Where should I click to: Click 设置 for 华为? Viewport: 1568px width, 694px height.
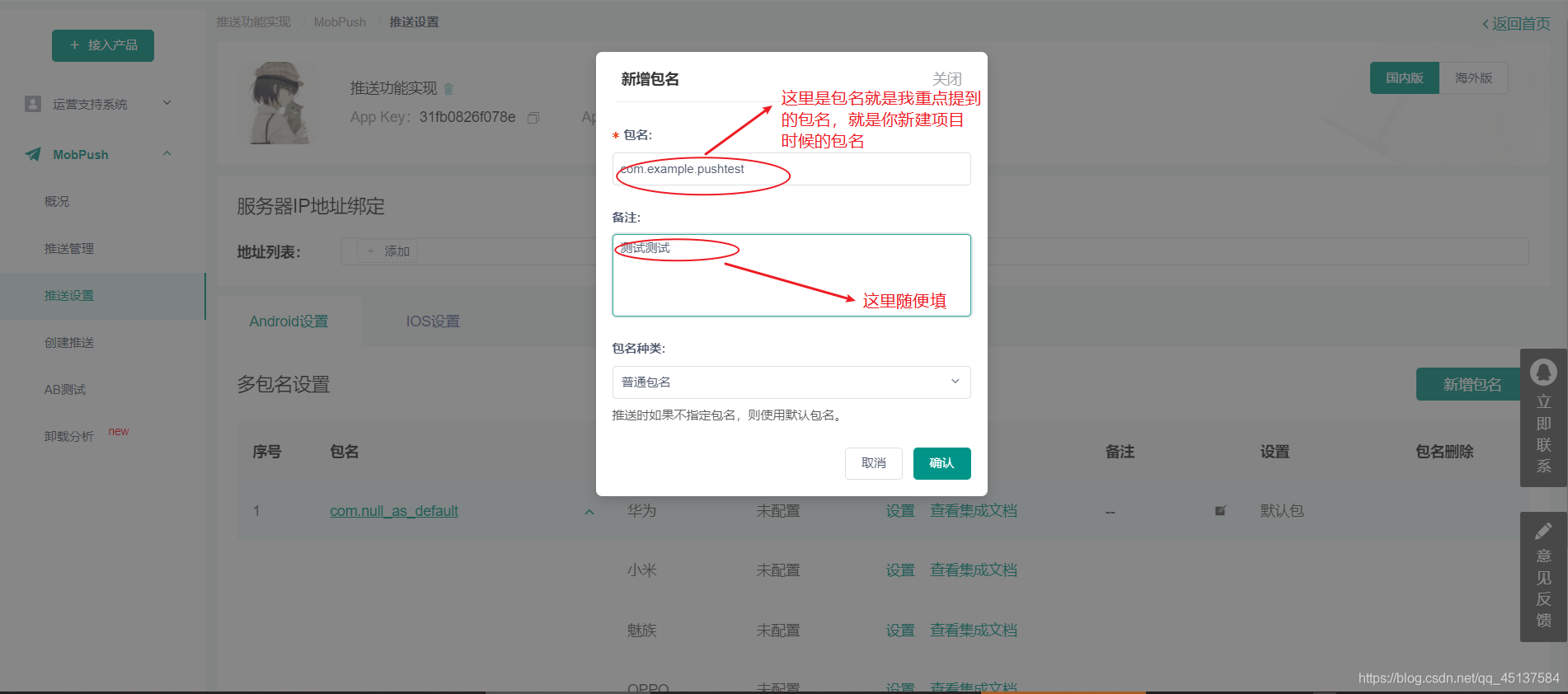click(900, 511)
